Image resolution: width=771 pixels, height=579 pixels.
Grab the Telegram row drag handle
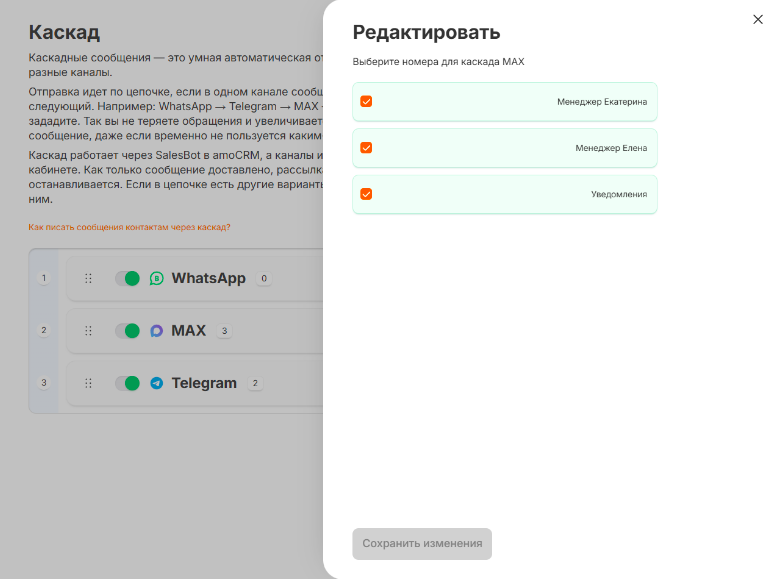pos(89,383)
